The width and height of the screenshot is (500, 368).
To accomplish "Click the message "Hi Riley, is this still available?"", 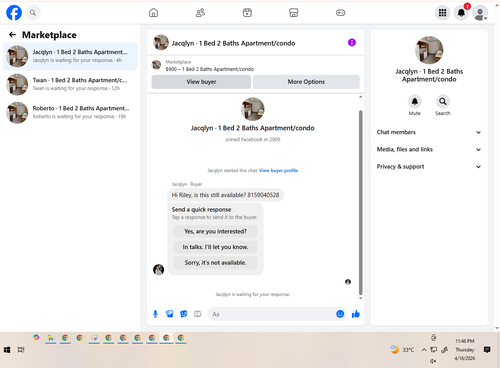I will coord(225,195).
